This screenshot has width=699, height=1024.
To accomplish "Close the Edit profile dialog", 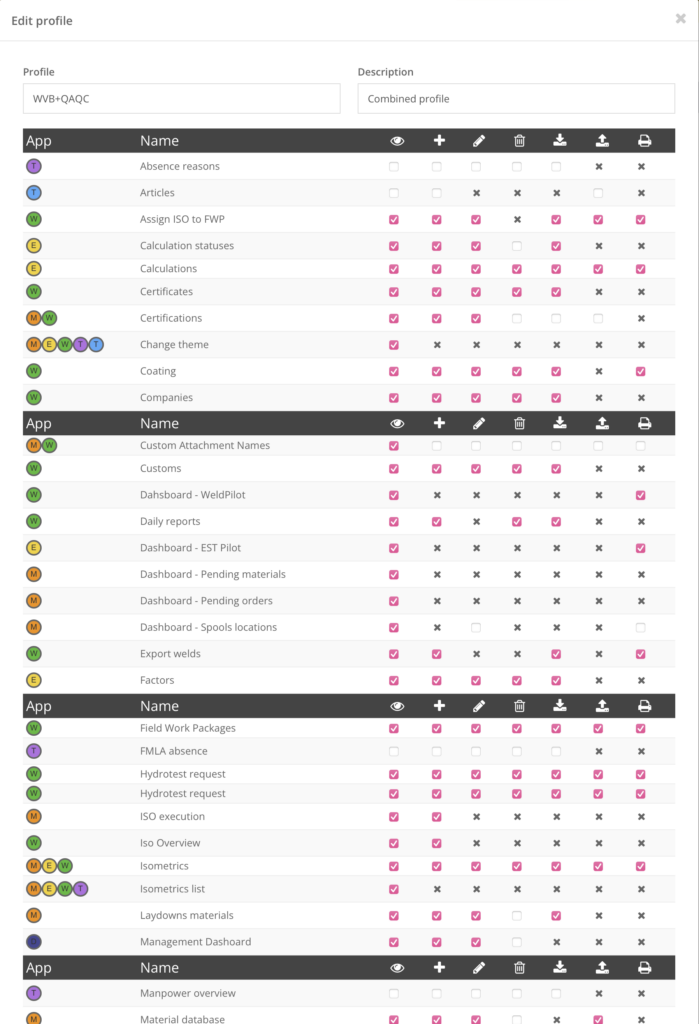I will (x=681, y=18).
